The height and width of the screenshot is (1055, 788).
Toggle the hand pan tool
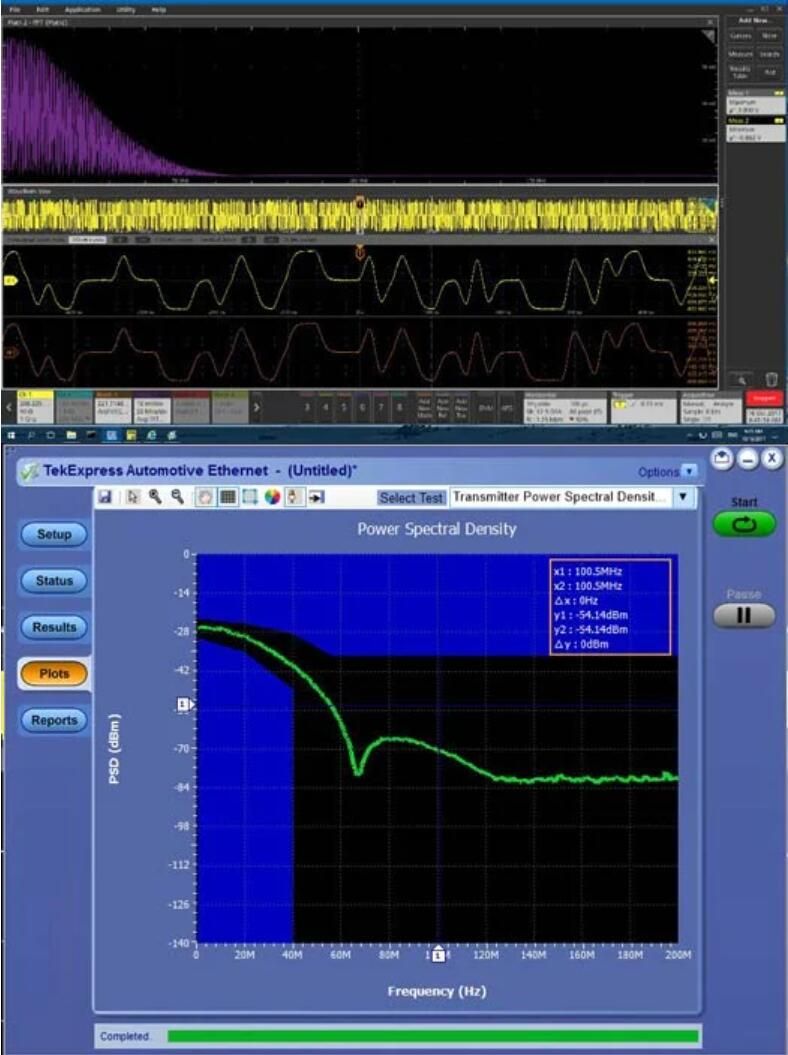tap(204, 497)
